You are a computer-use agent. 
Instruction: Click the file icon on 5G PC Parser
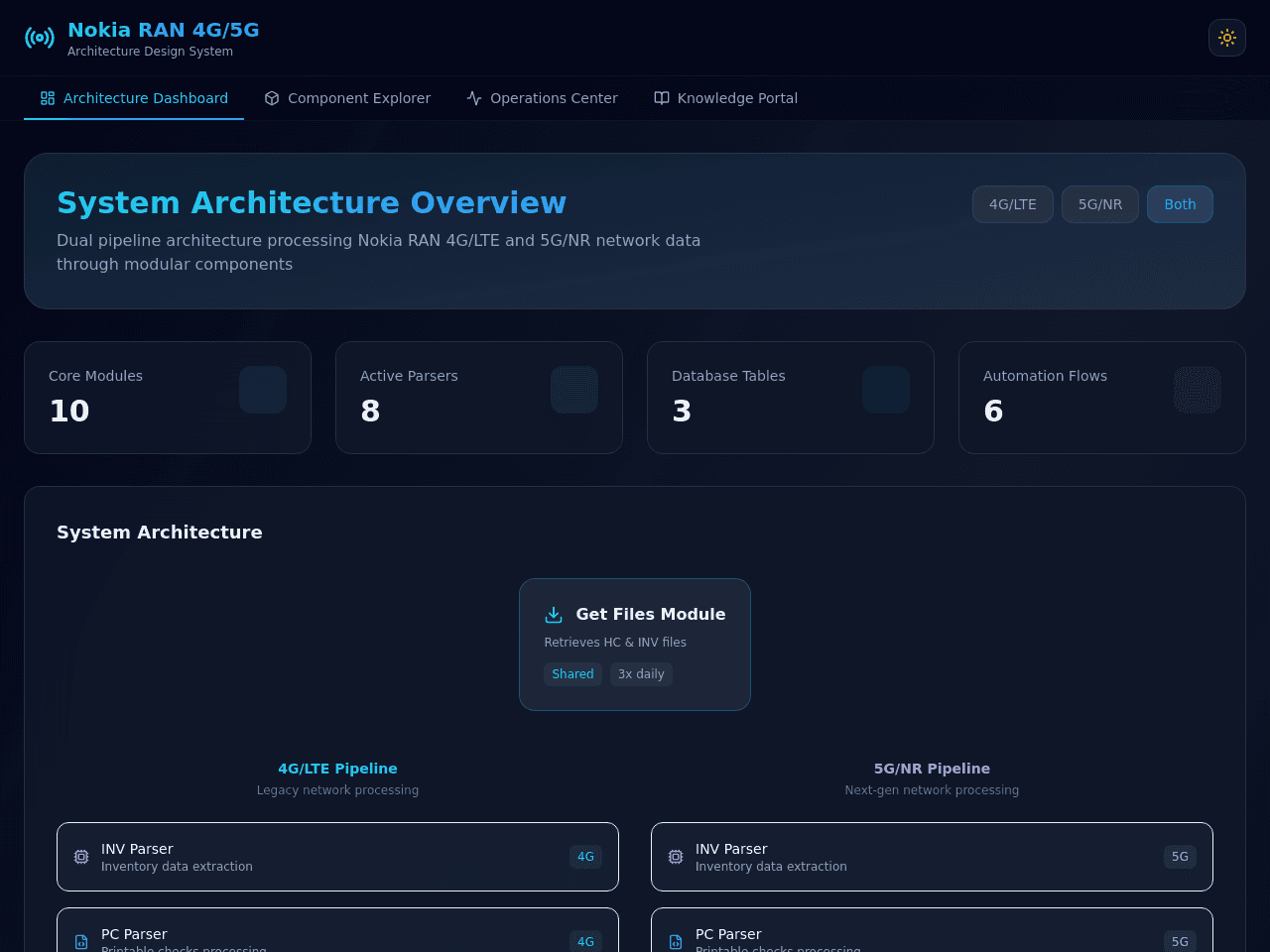[x=676, y=942]
